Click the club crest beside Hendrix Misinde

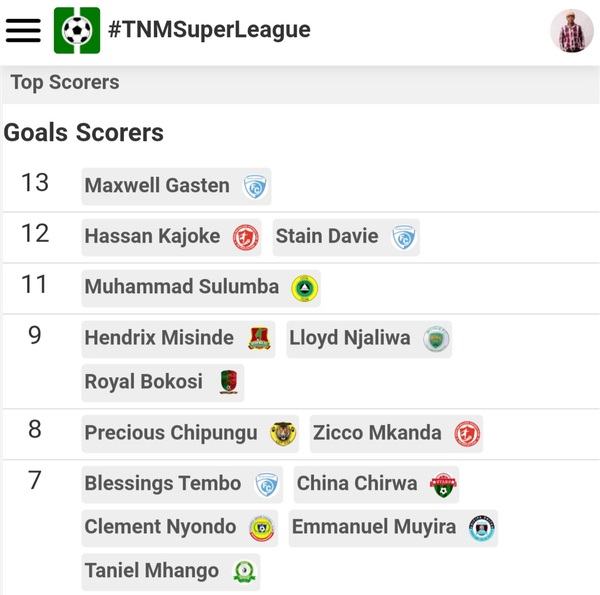click(x=259, y=339)
